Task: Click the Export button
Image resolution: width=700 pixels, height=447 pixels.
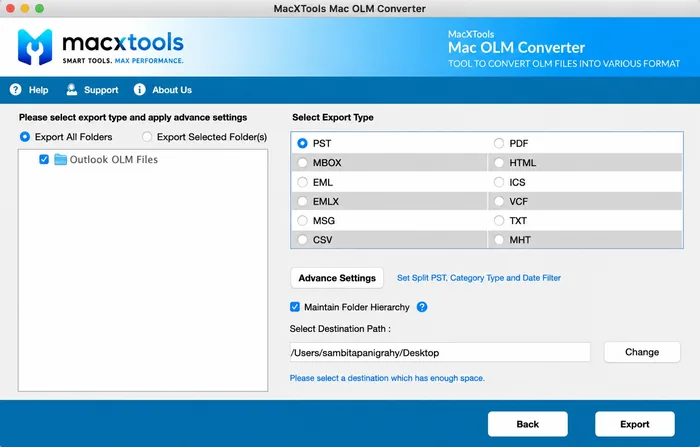Action: (x=634, y=424)
